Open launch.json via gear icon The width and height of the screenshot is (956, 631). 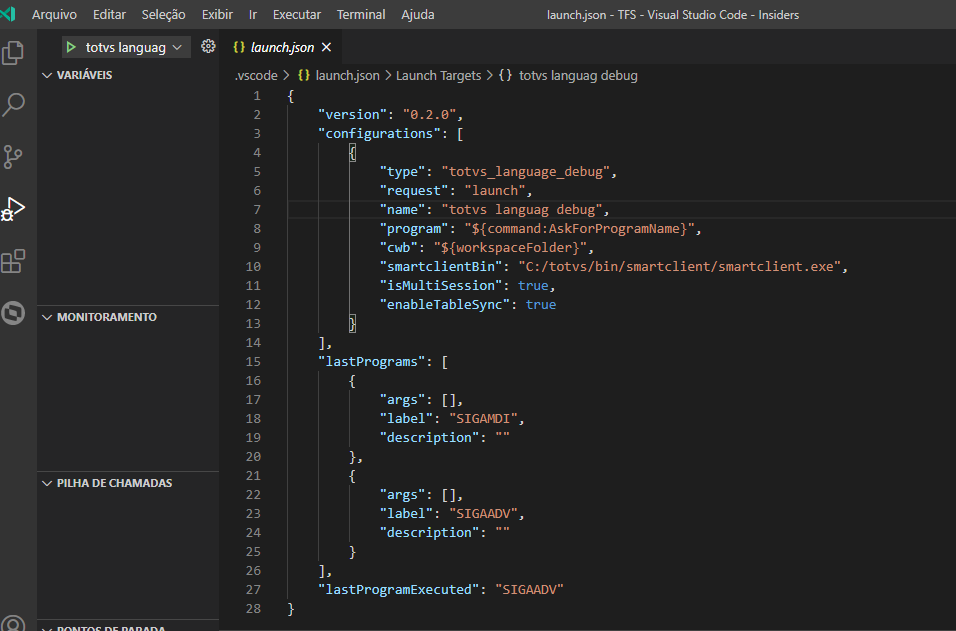(208, 46)
